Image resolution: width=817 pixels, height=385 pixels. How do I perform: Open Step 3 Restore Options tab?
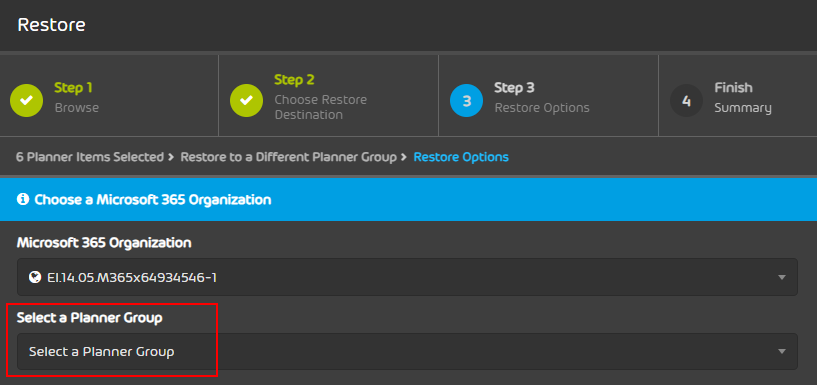(549, 96)
